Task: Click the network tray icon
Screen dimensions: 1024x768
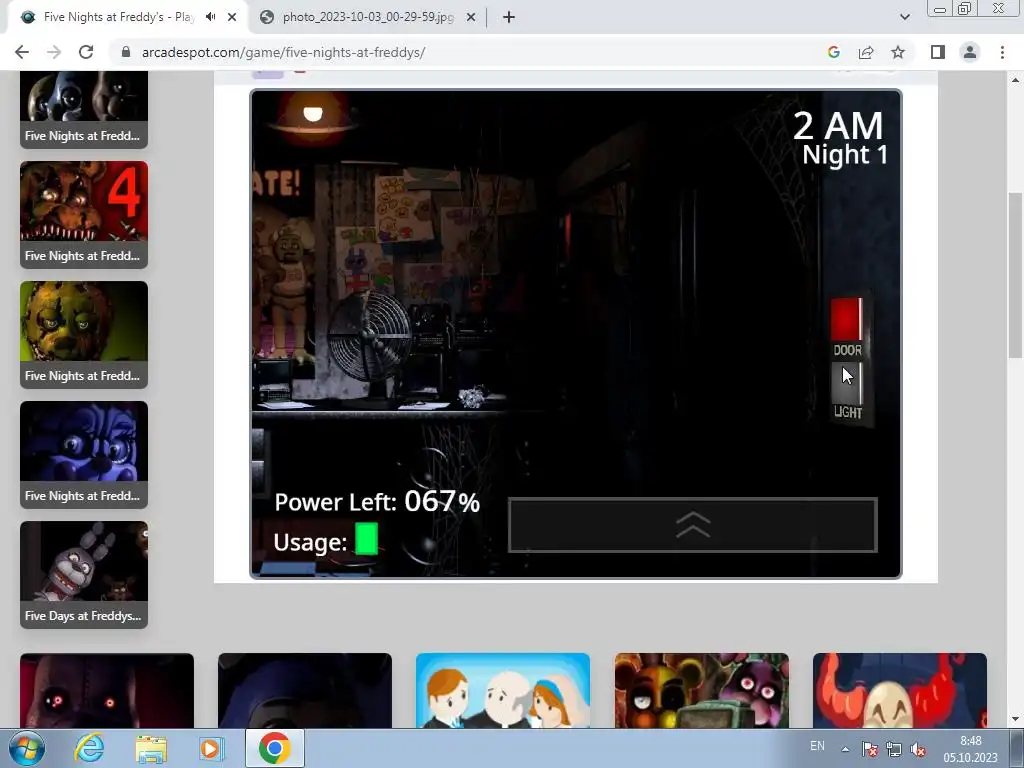Action: click(893, 749)
